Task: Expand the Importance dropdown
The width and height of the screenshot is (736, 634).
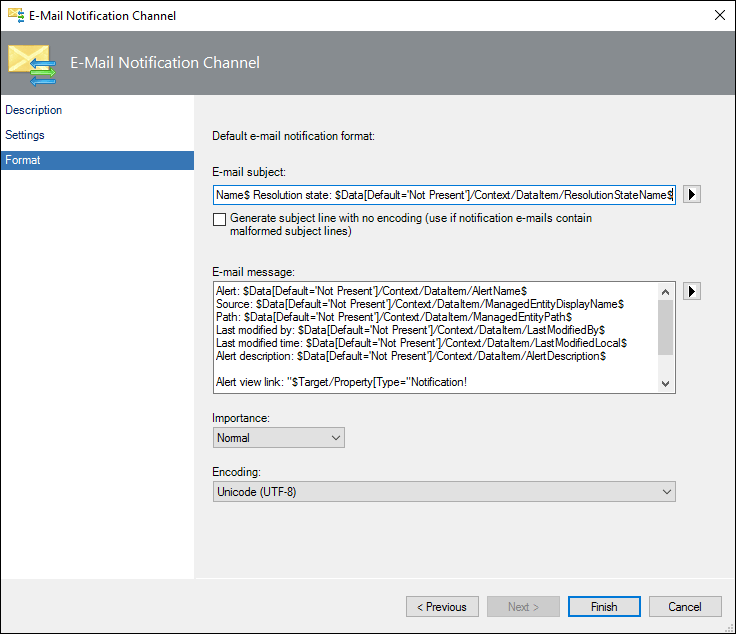Action: [x=279, y=437]
